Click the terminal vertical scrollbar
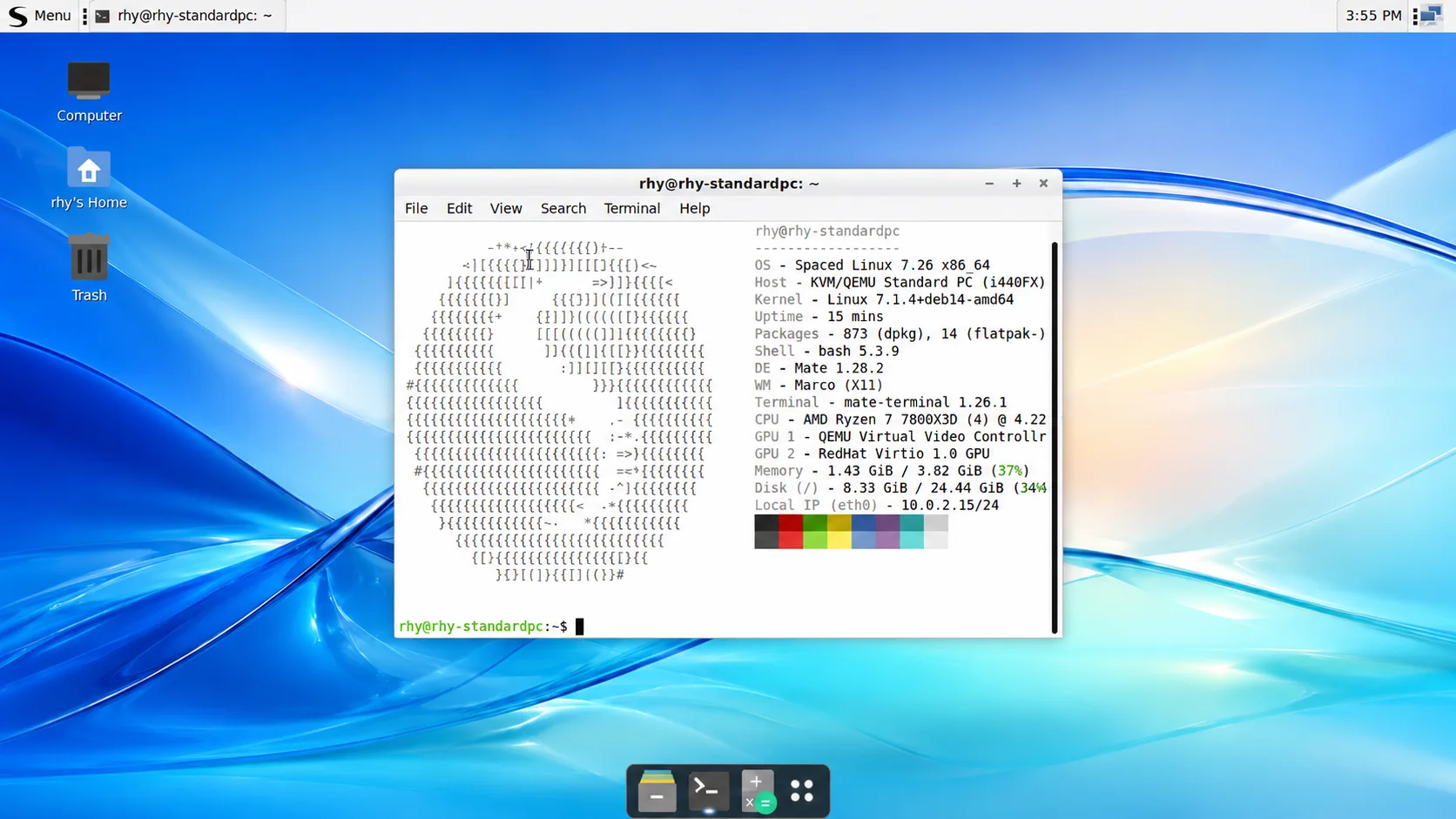 click(1055, 438)
